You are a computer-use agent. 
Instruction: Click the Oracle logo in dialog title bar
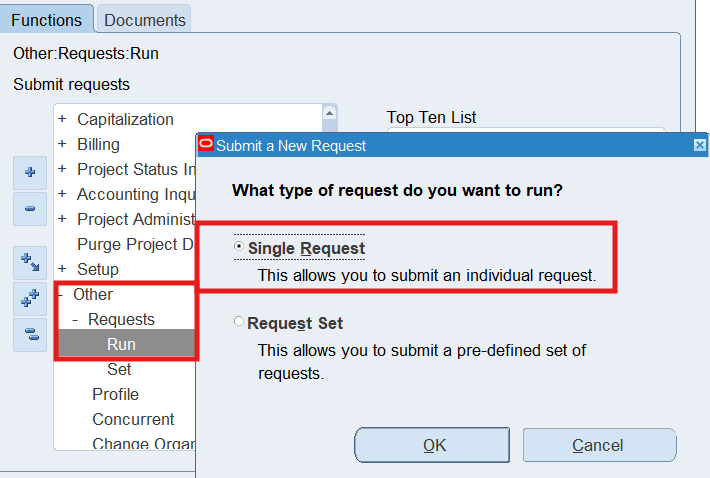[206, 145]
